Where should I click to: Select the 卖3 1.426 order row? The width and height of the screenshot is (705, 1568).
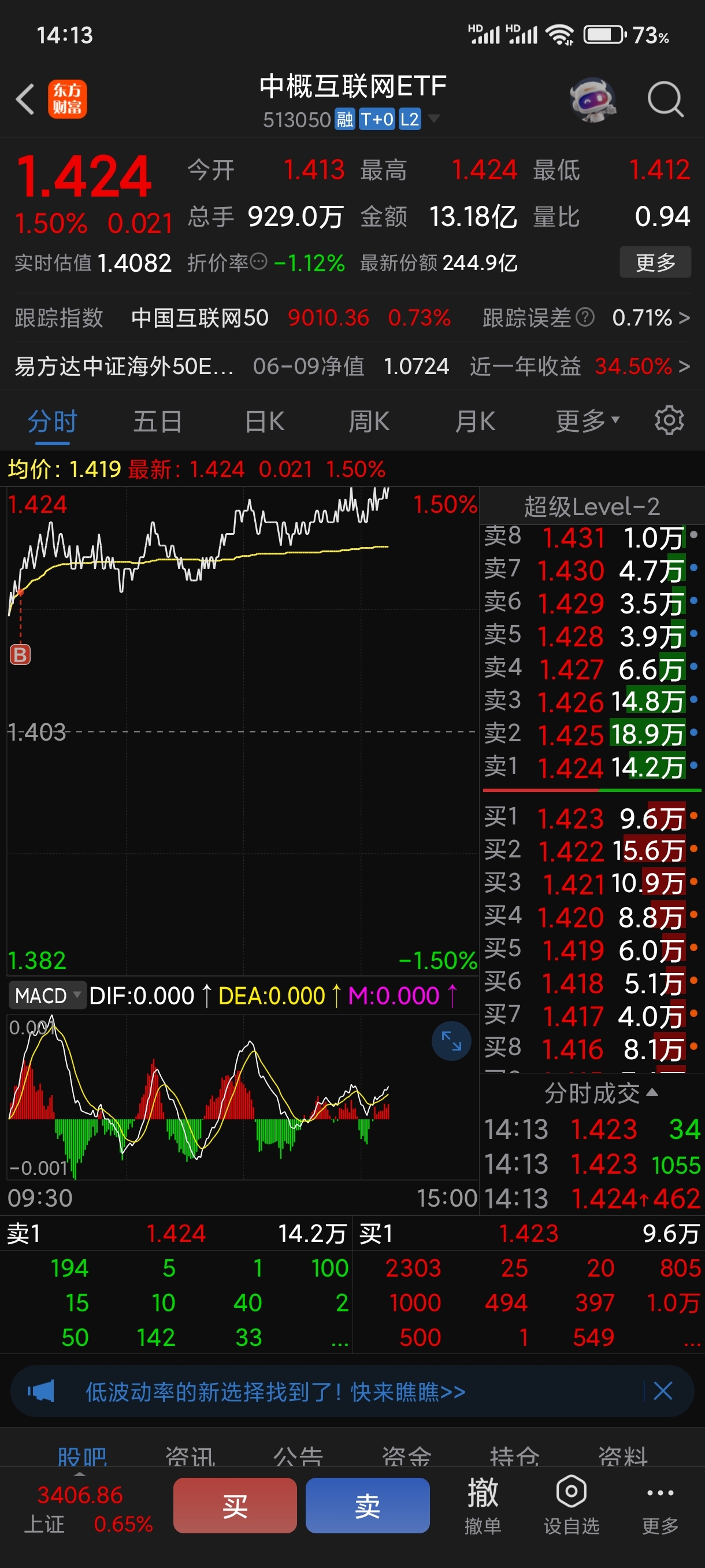coord(592,701)
